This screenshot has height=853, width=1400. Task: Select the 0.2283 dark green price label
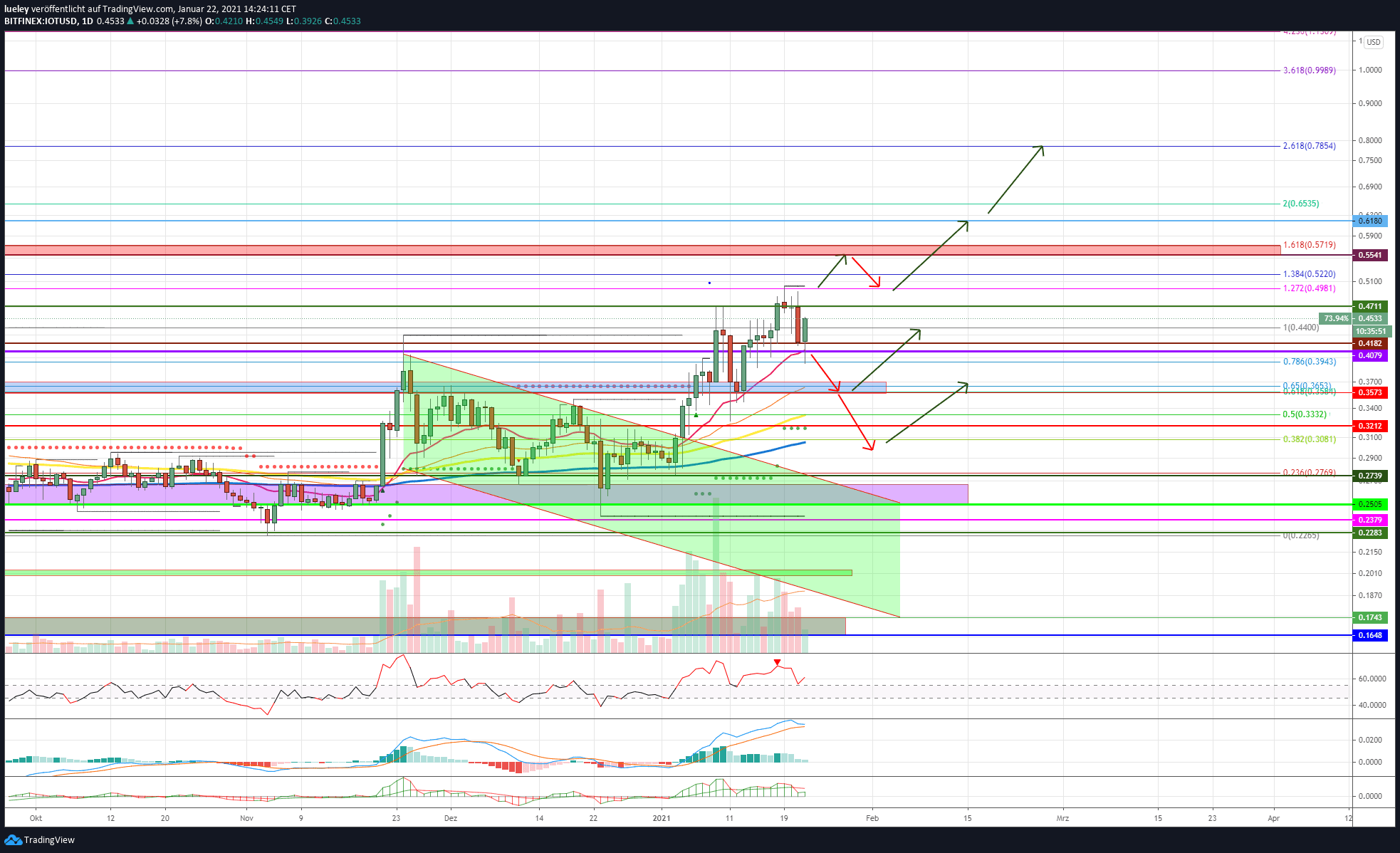1370,533
